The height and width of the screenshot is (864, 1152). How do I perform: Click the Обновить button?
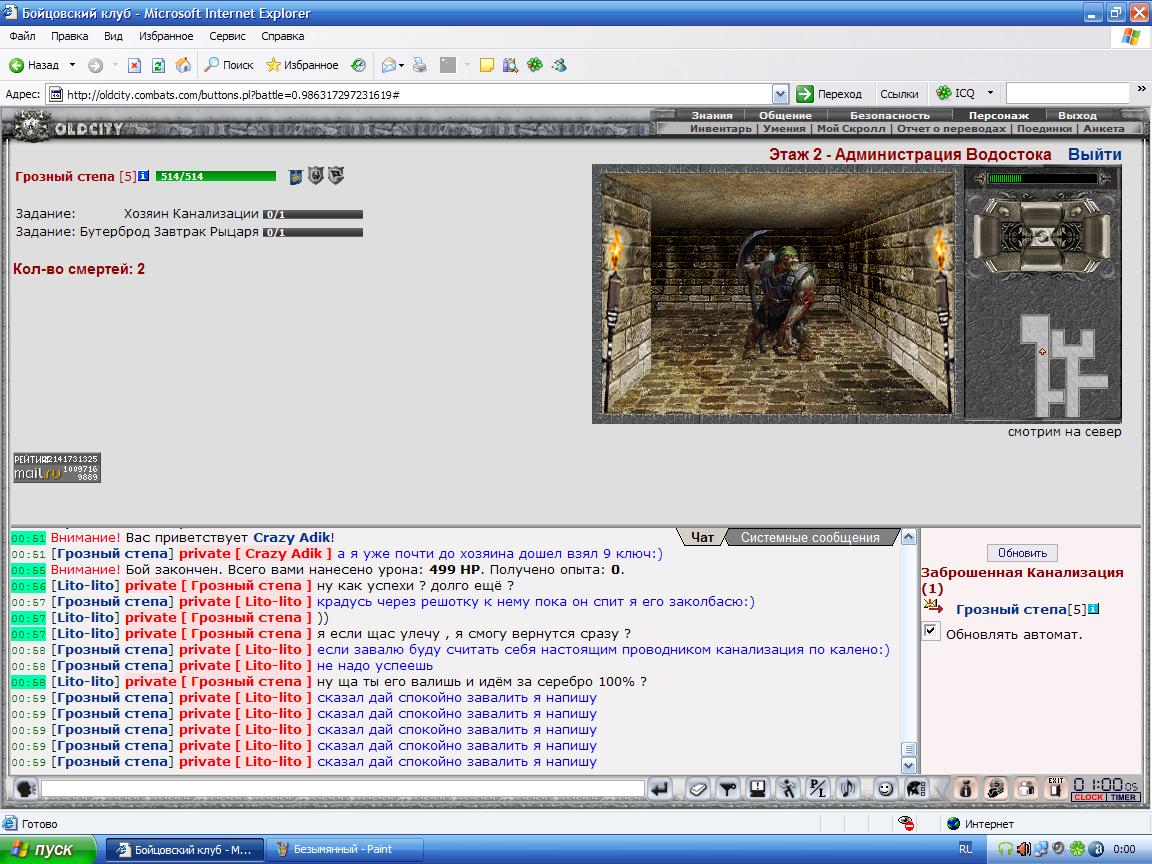[1022, 552]
